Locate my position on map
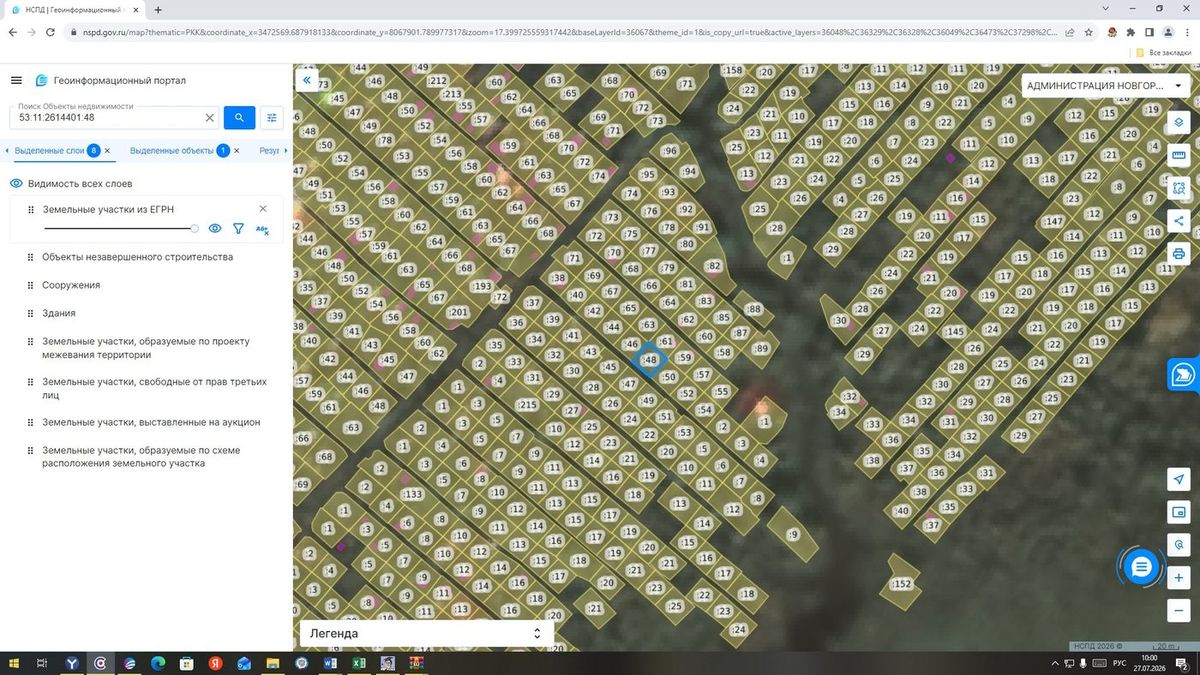Image resolution: width=1200 pixels, height=675 pixels. click(x=1179, y=479)
